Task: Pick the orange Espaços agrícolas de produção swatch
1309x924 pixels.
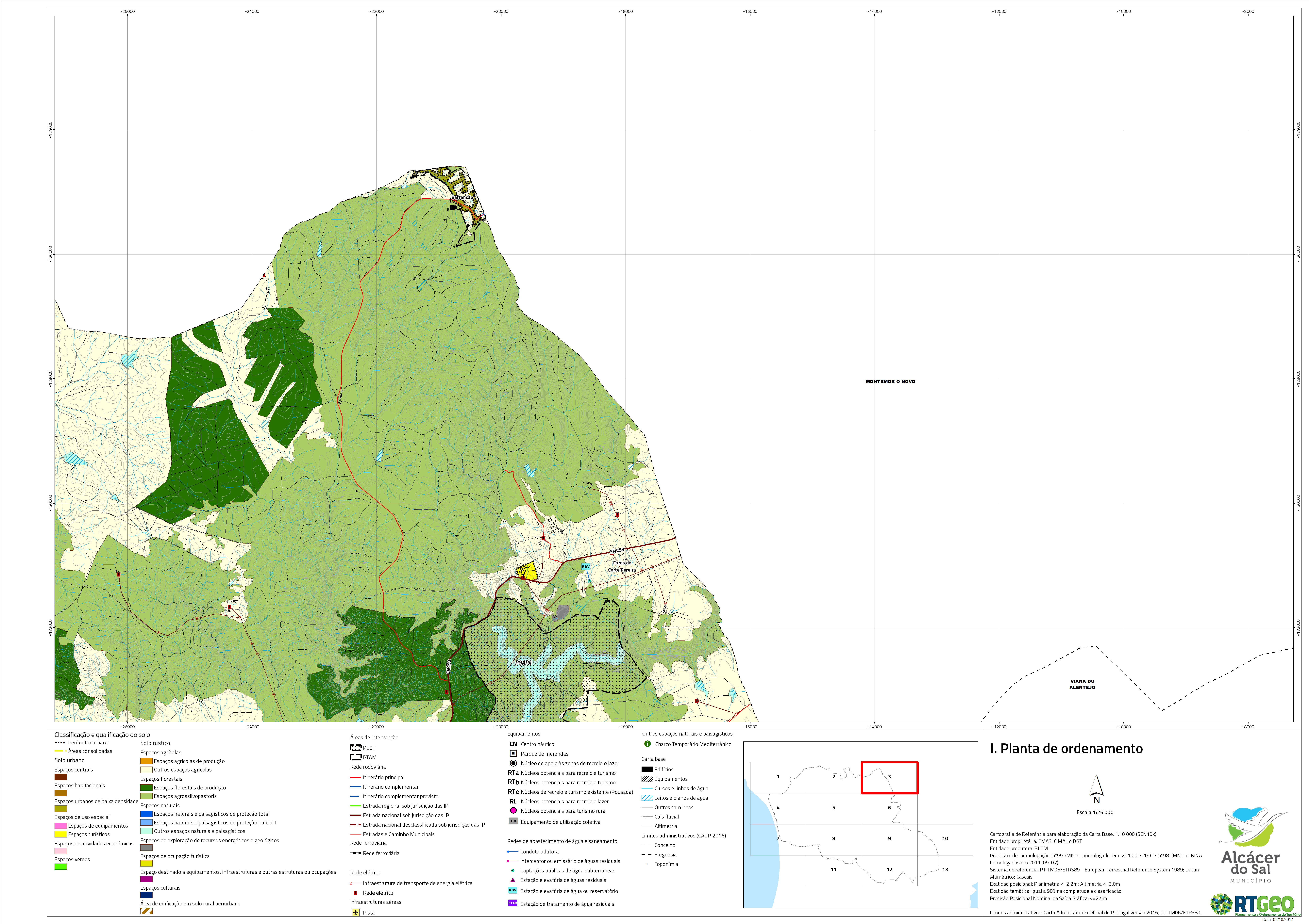Action: [x=146, y=761]
